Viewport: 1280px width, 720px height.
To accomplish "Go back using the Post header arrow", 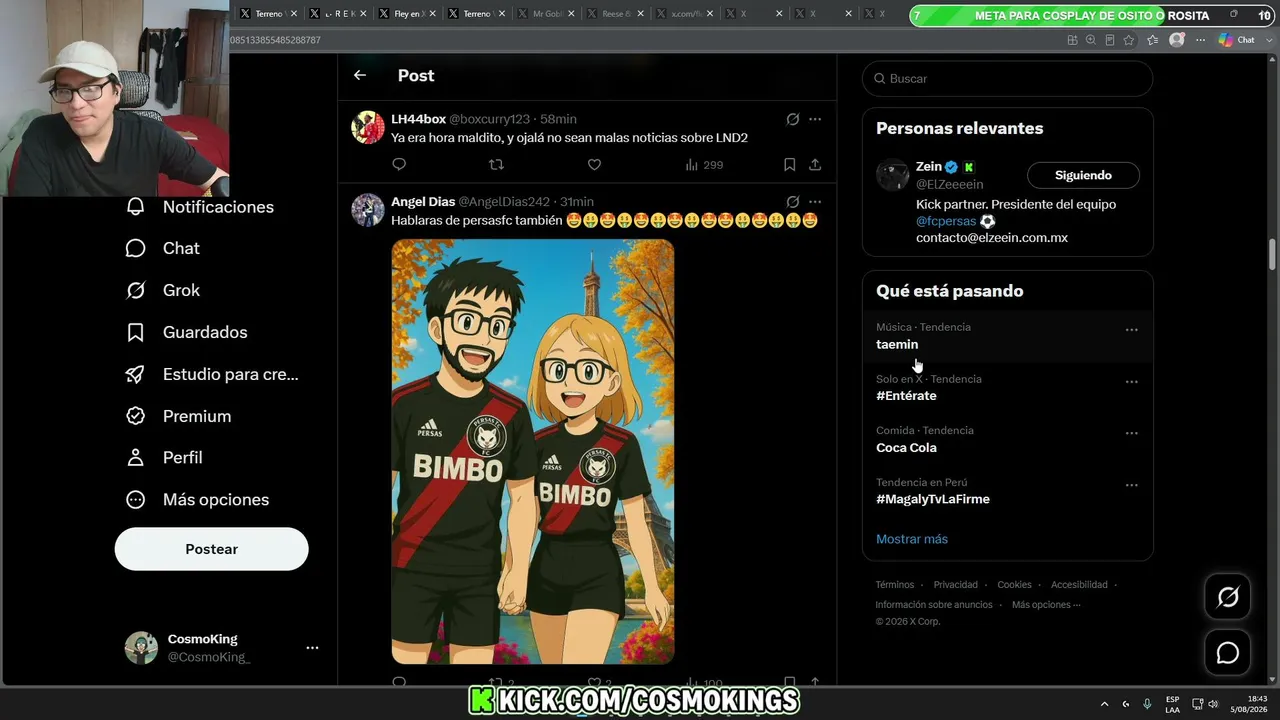I will 360,75.
